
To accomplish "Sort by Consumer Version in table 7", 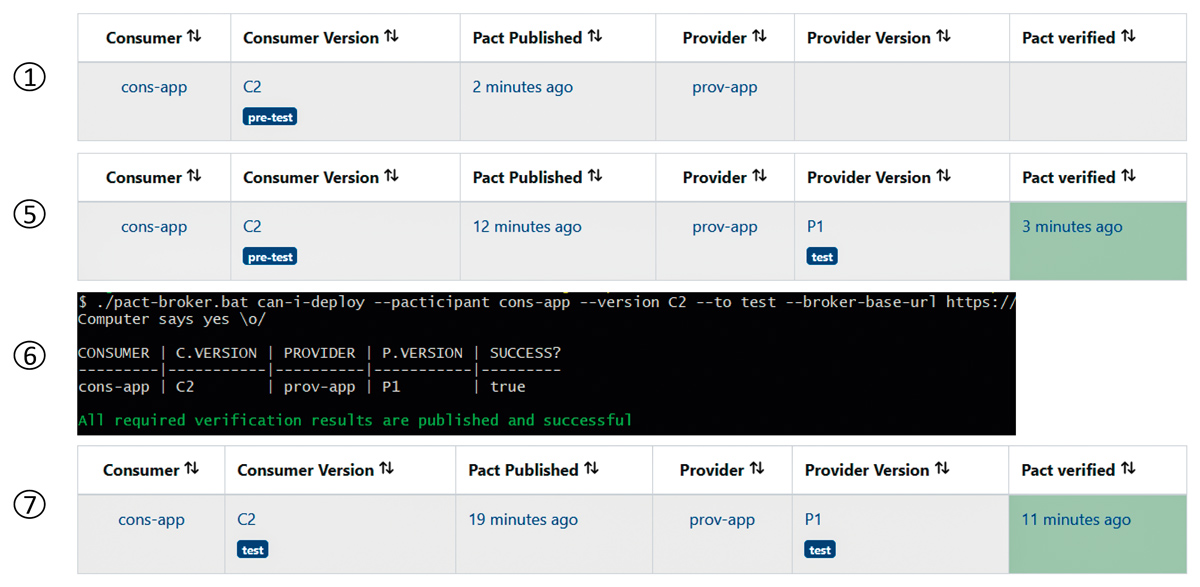I will coord(386,469).
